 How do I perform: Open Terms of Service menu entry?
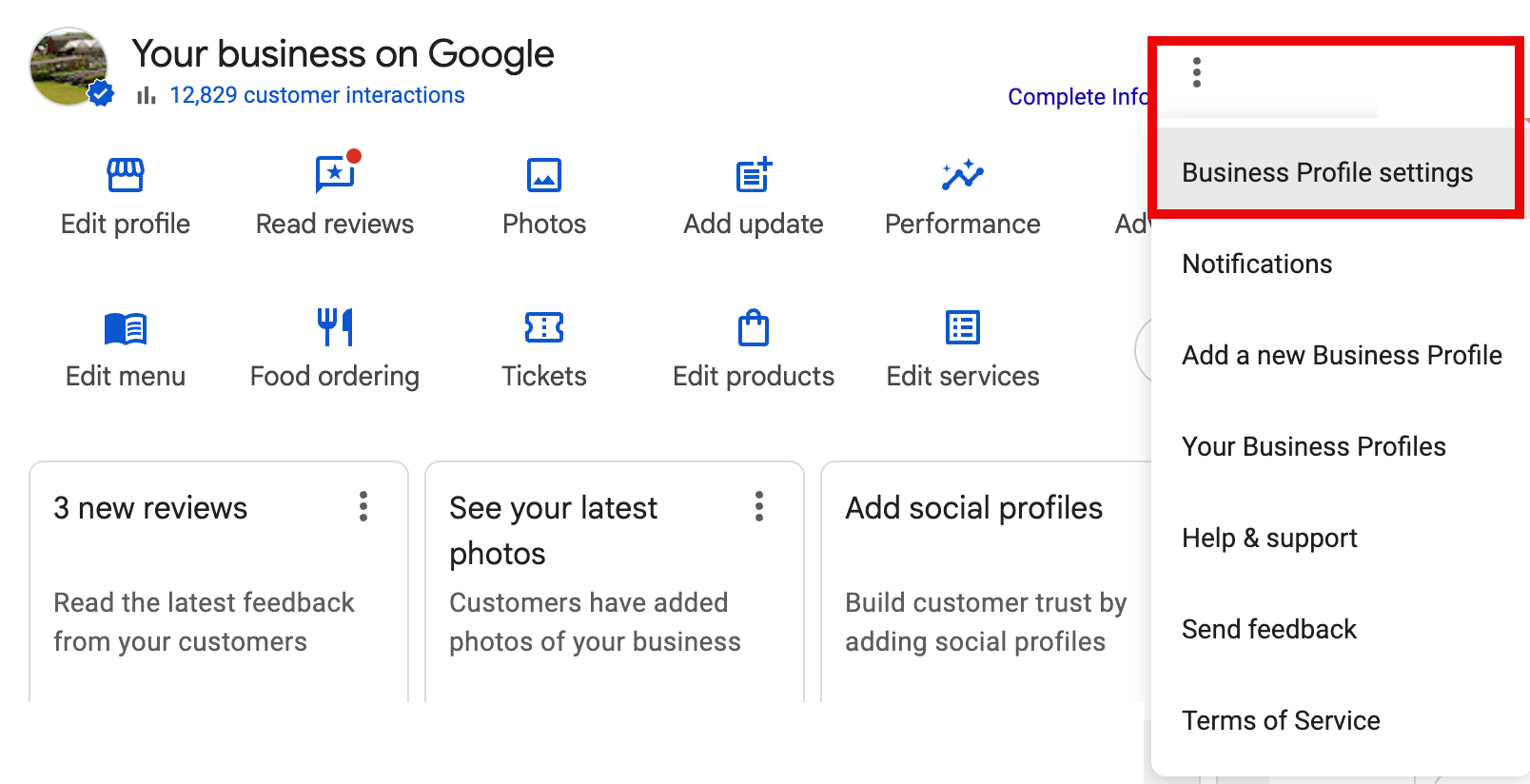[x=1341, y=720]
